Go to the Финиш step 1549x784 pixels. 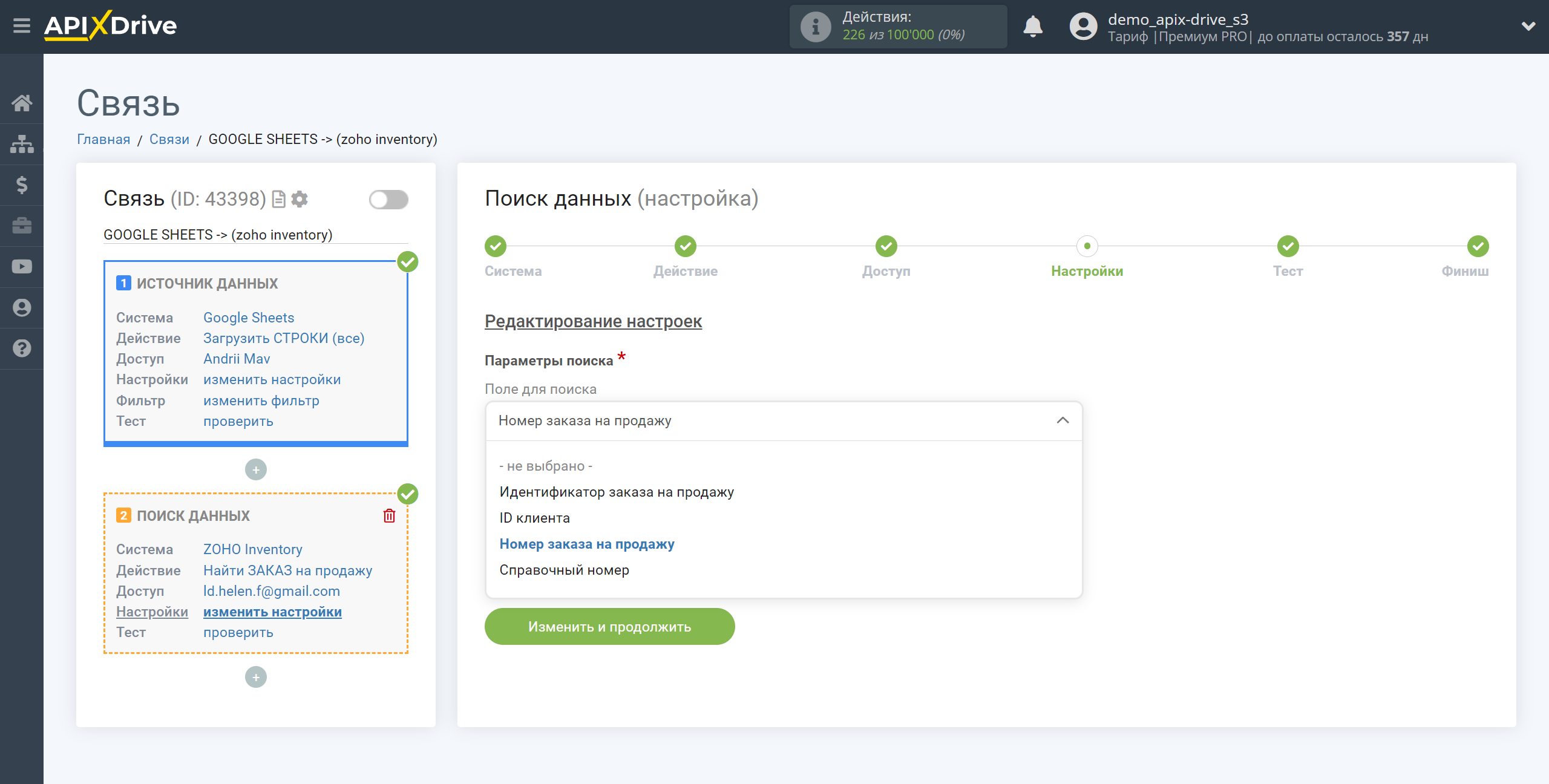tap(1478, 246)
